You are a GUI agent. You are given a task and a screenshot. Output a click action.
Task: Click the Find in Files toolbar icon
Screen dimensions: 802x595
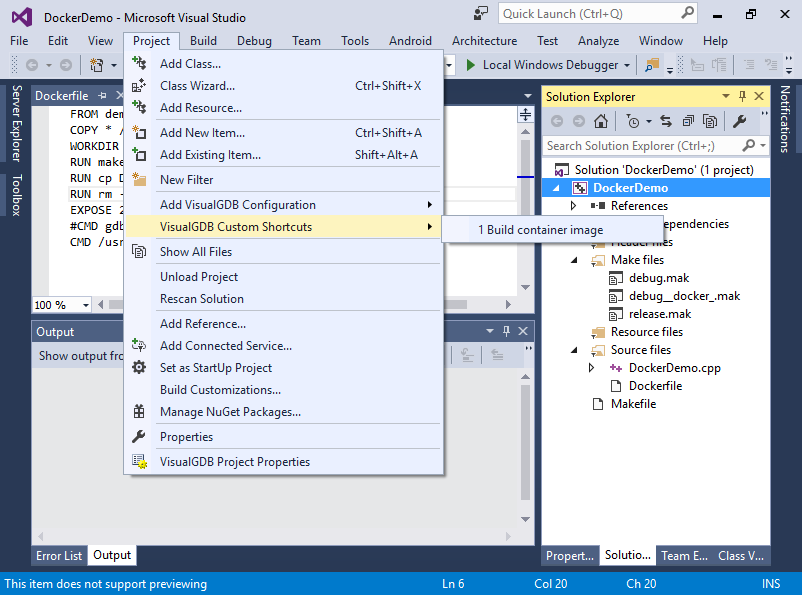[652, 65]
